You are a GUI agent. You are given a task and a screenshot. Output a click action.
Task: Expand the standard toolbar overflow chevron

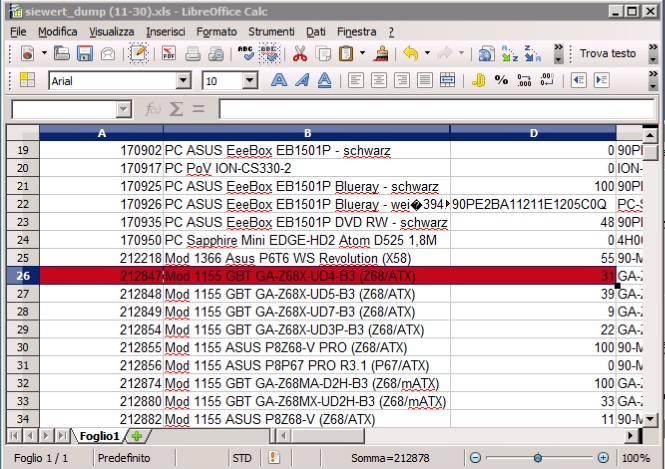(559, 53)
